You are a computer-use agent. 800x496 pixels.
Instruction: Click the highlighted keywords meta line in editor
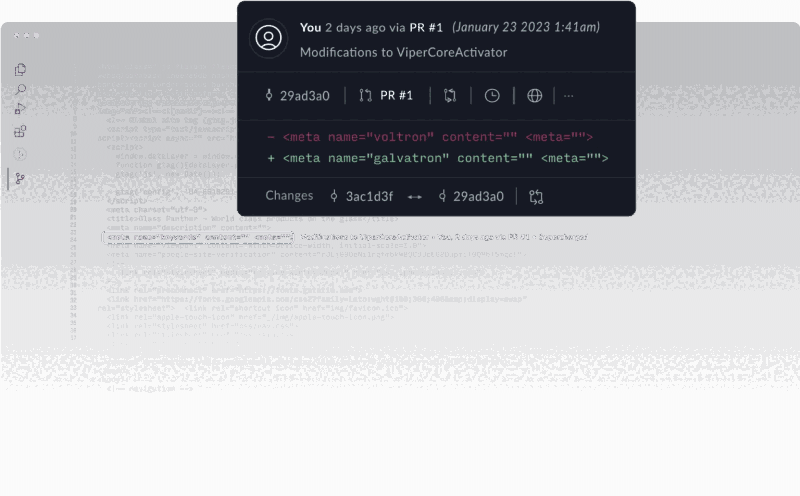click(198, 237)
